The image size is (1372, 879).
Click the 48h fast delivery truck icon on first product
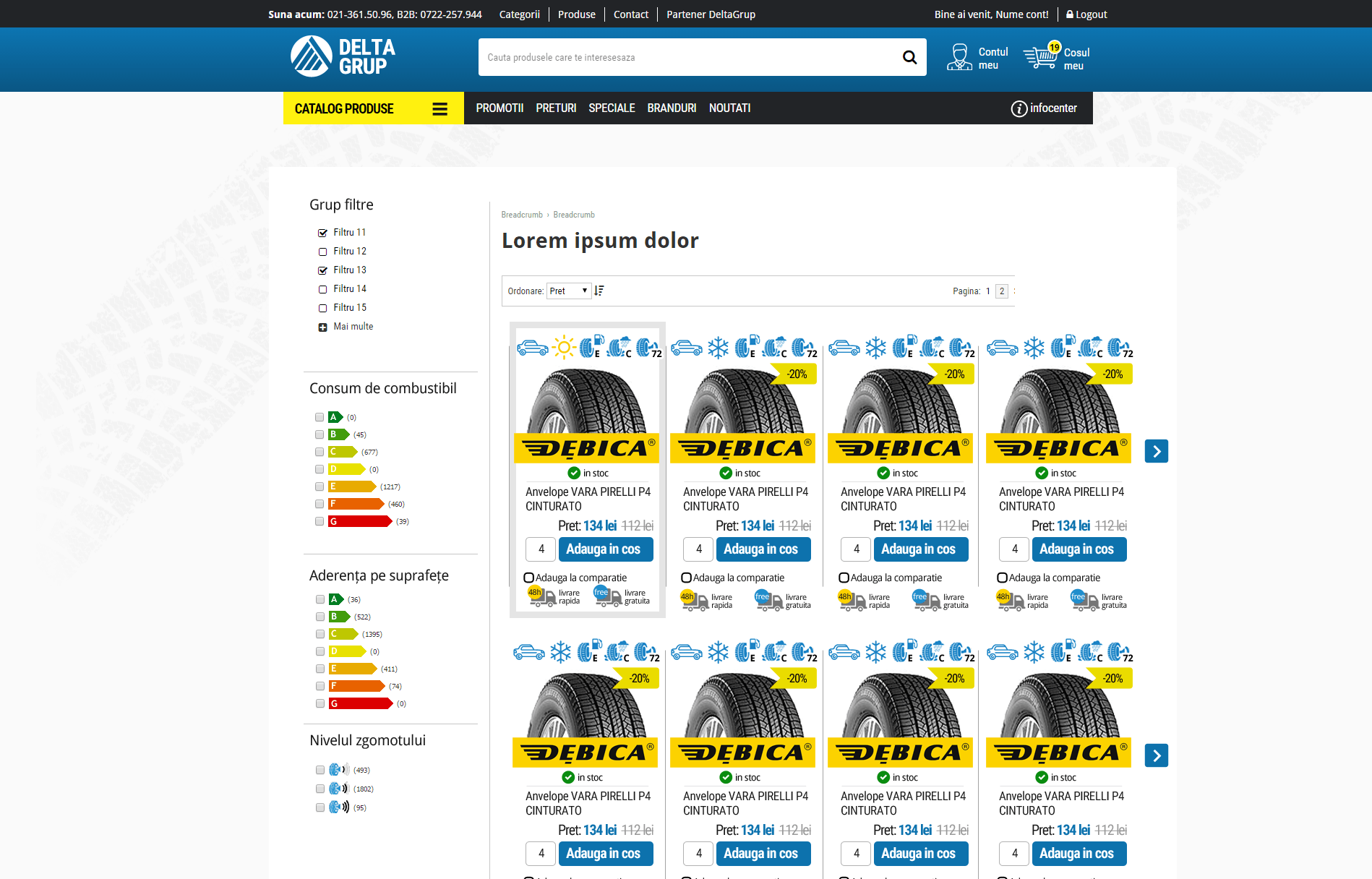(x=541, y=596)
